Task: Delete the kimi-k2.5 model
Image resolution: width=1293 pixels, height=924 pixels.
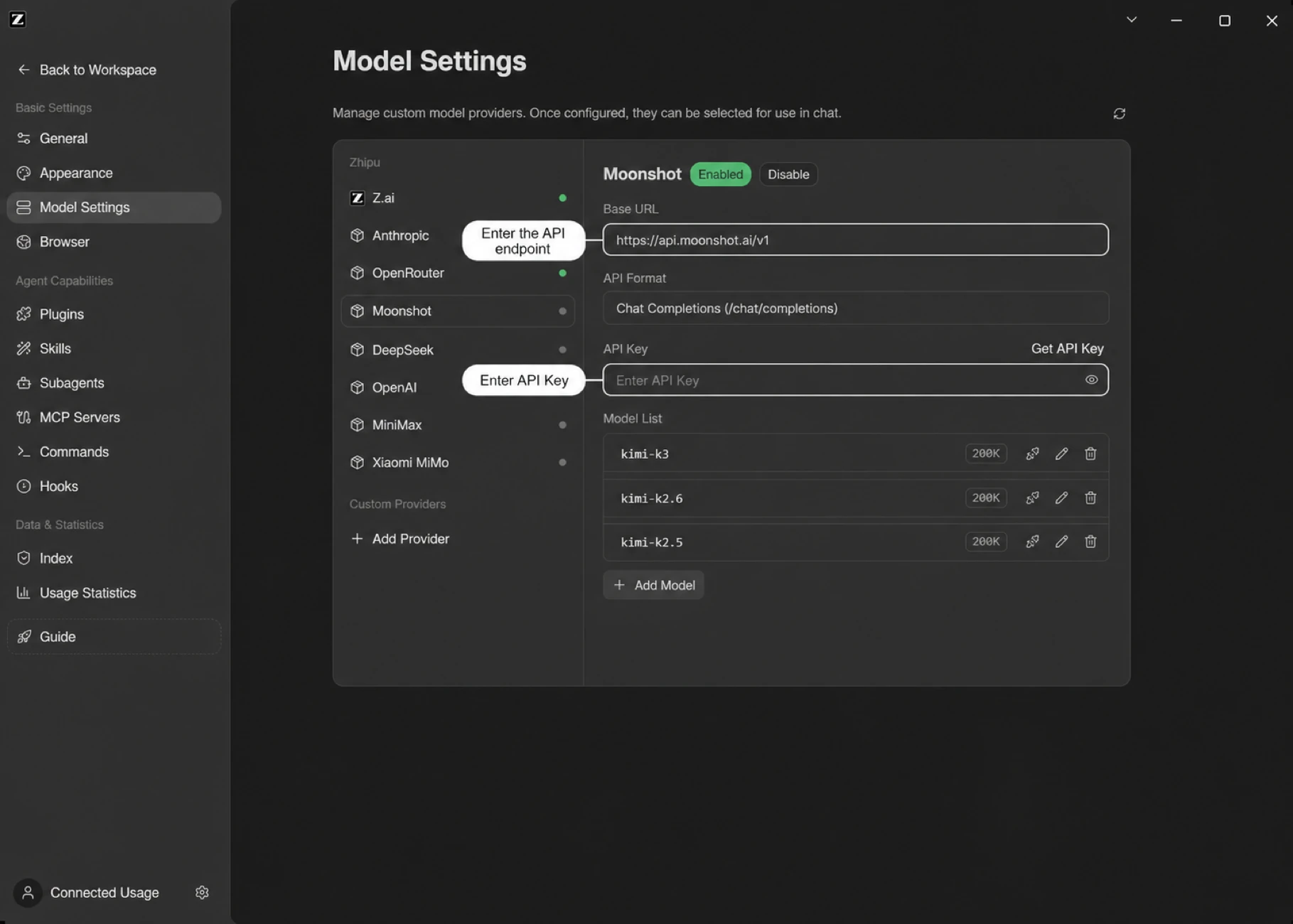Action: point(1090,542)
